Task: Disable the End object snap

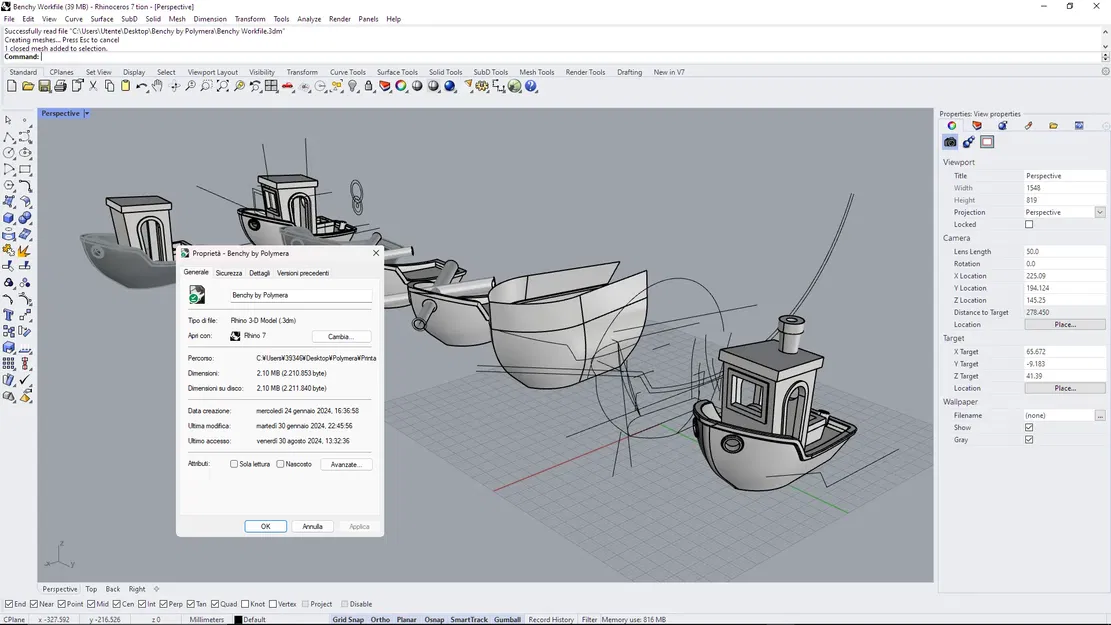Action: point(8,603)
